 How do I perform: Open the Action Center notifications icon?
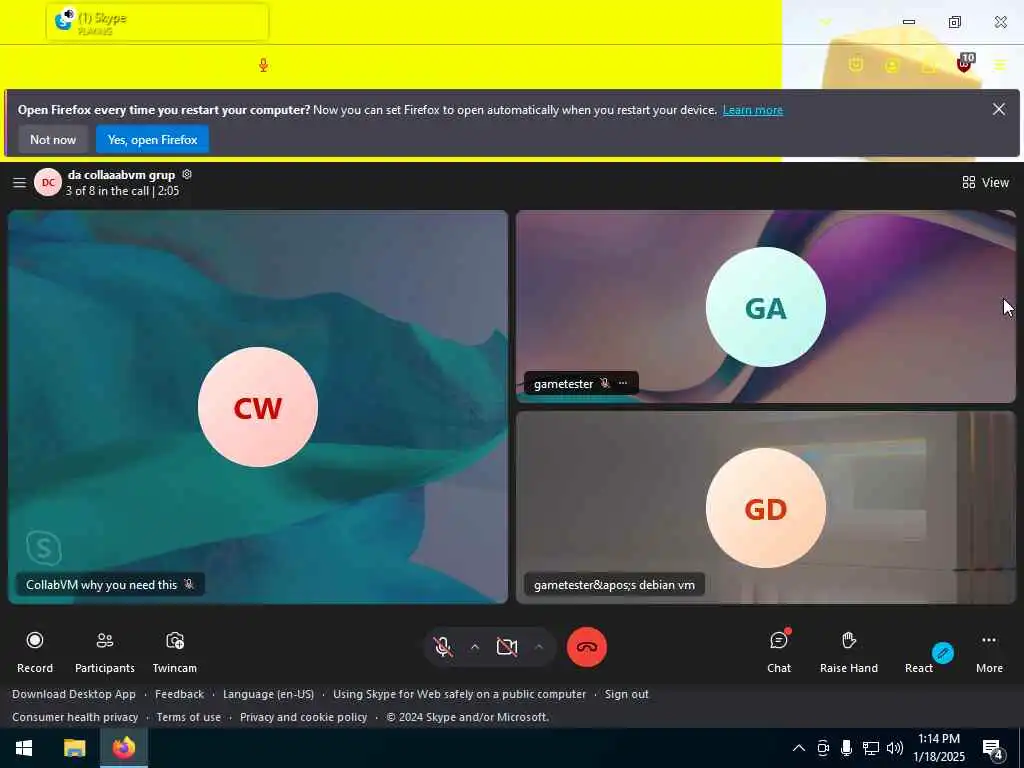pyautogui.click(x=993, y=749)
